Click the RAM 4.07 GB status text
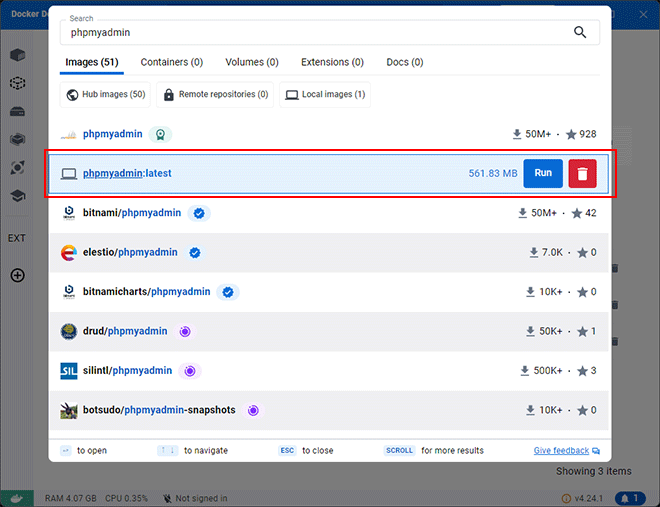 (71, 499)
